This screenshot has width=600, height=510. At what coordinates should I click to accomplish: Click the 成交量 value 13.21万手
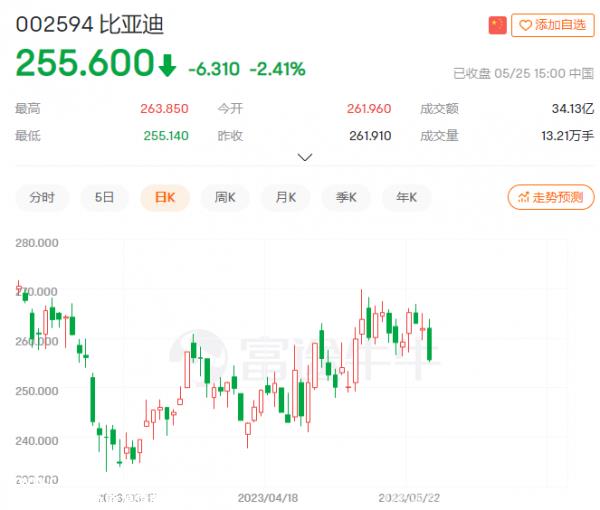pos(567,136)
